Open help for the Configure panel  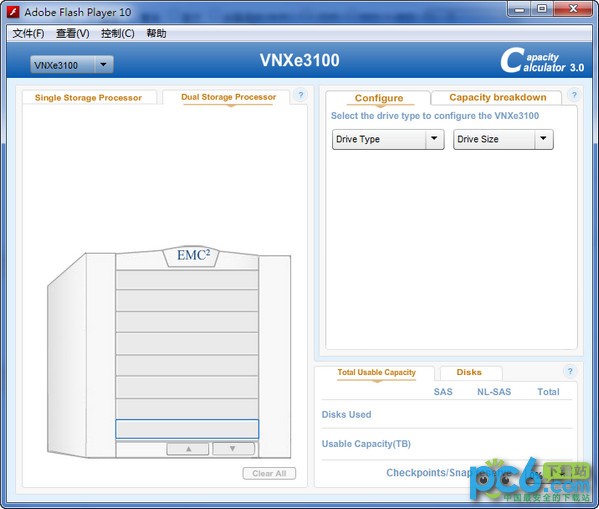[x=574, y=95]
